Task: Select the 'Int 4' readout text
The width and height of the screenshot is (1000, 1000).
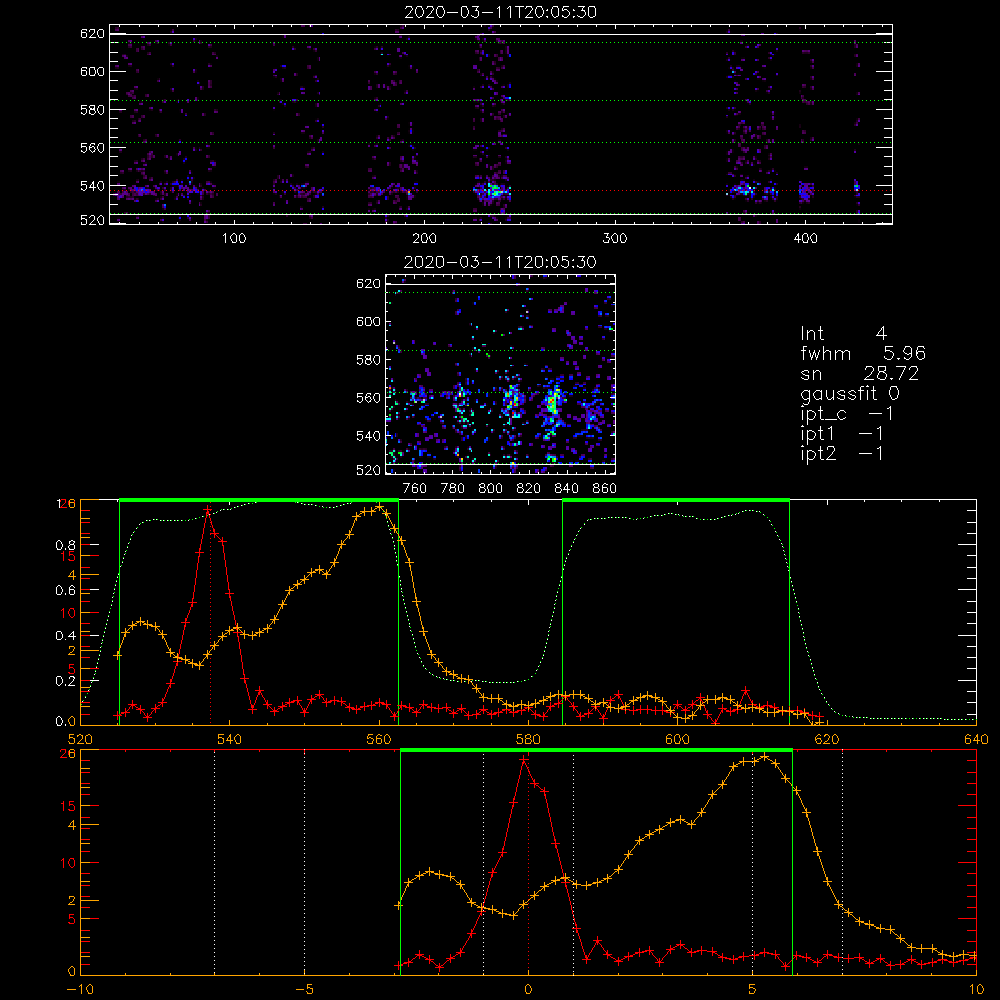Action: pyautogui.click(x=843, y=334)
